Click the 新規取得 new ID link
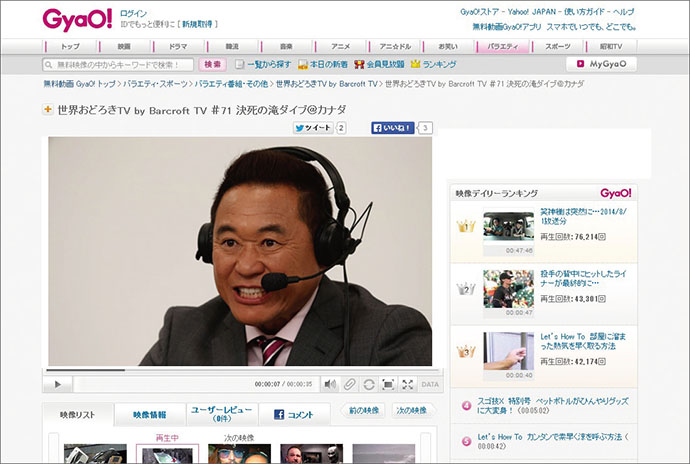The width and height of the screenshot is (690, 464). coord(197,24)
